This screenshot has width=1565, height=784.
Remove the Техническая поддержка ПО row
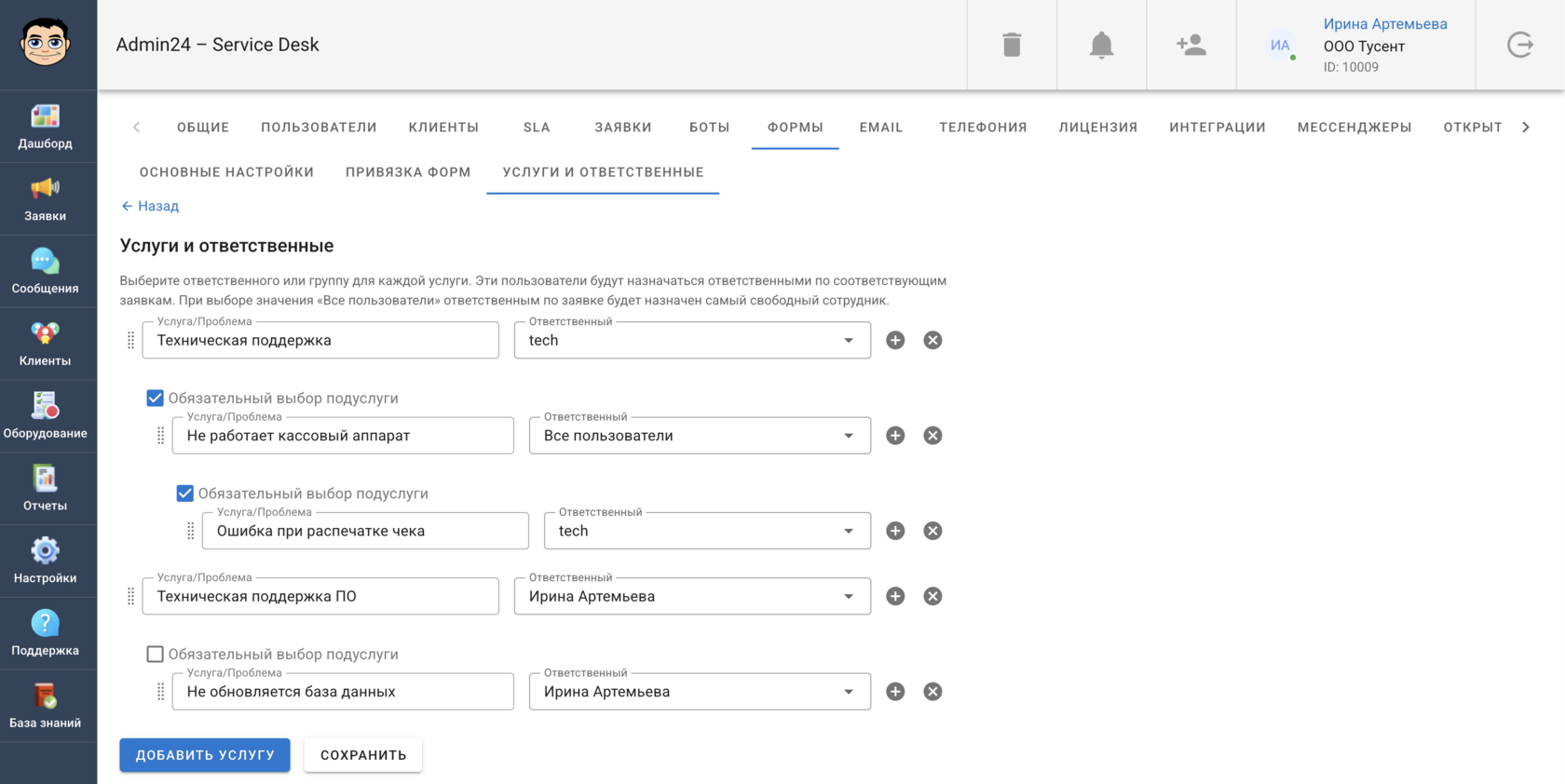(x=932, y=596)
